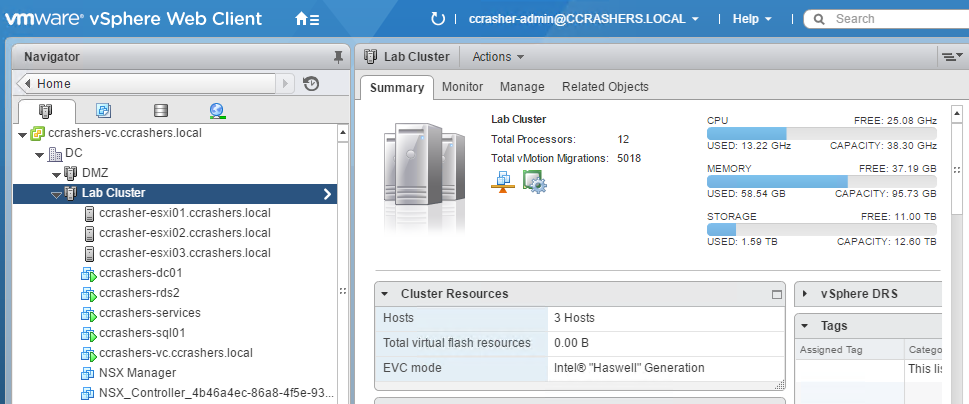Viewport: 969px width, 404px height.
Task: Click the host icon for ccrasher-esxi01
Action: tap(89, 214)
